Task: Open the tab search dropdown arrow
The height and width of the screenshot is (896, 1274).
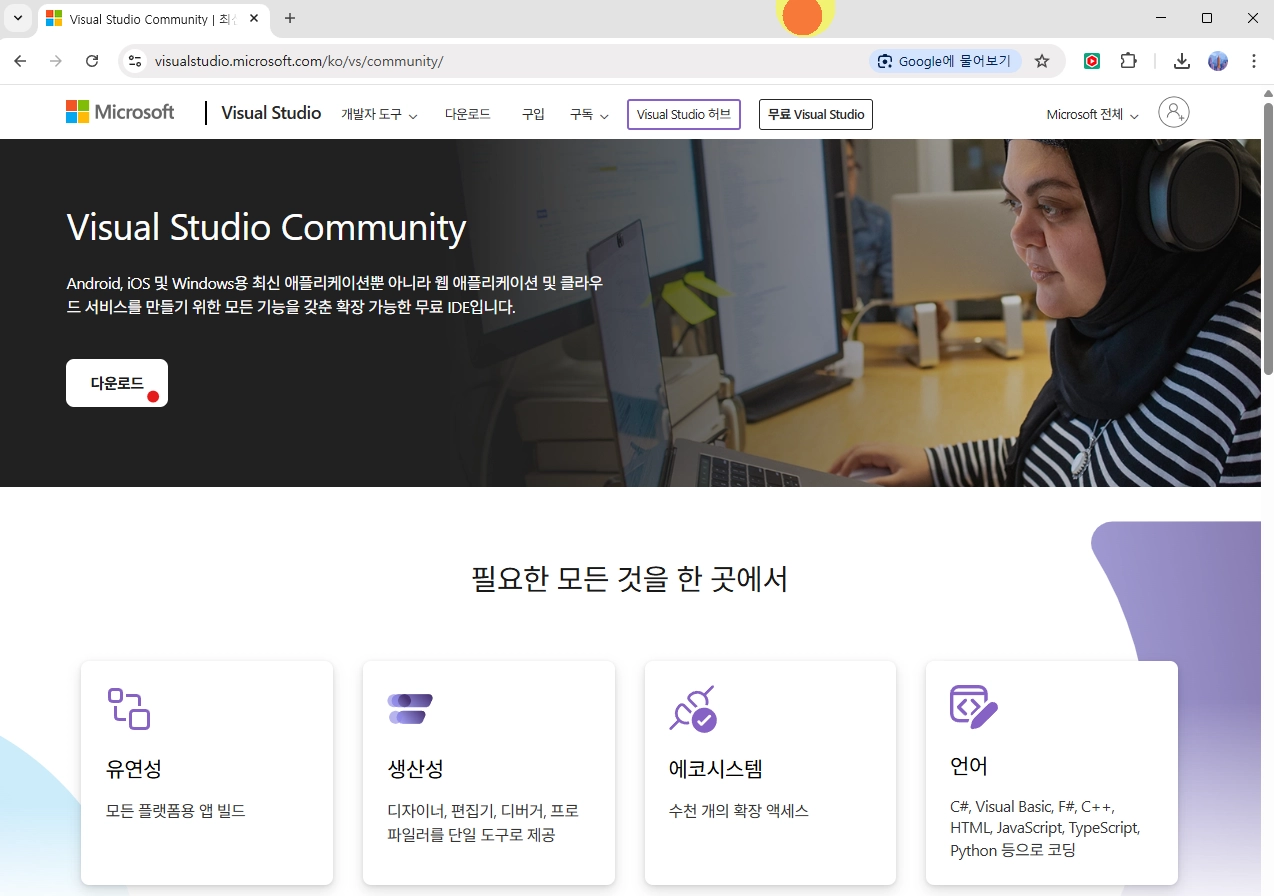Action: 18,18
